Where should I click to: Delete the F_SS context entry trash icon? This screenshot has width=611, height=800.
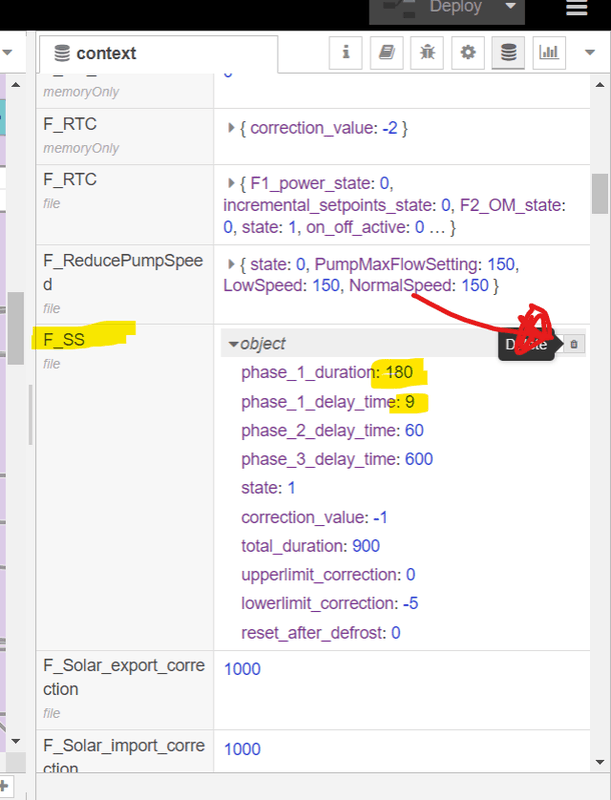pos(574,344)
